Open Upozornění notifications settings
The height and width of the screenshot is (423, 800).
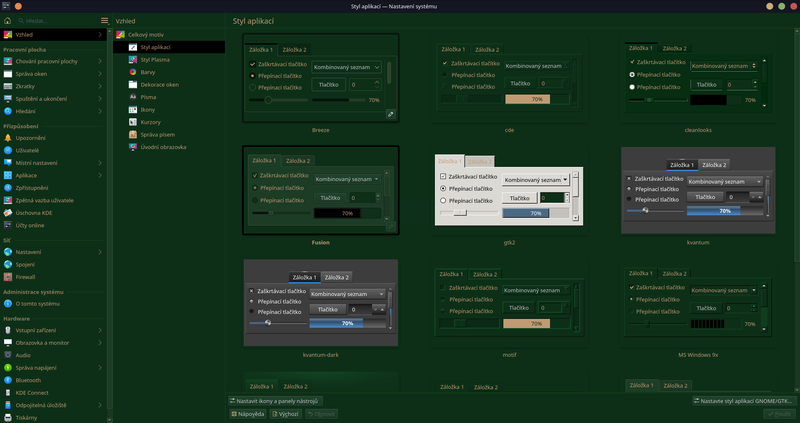click(8, 137)
